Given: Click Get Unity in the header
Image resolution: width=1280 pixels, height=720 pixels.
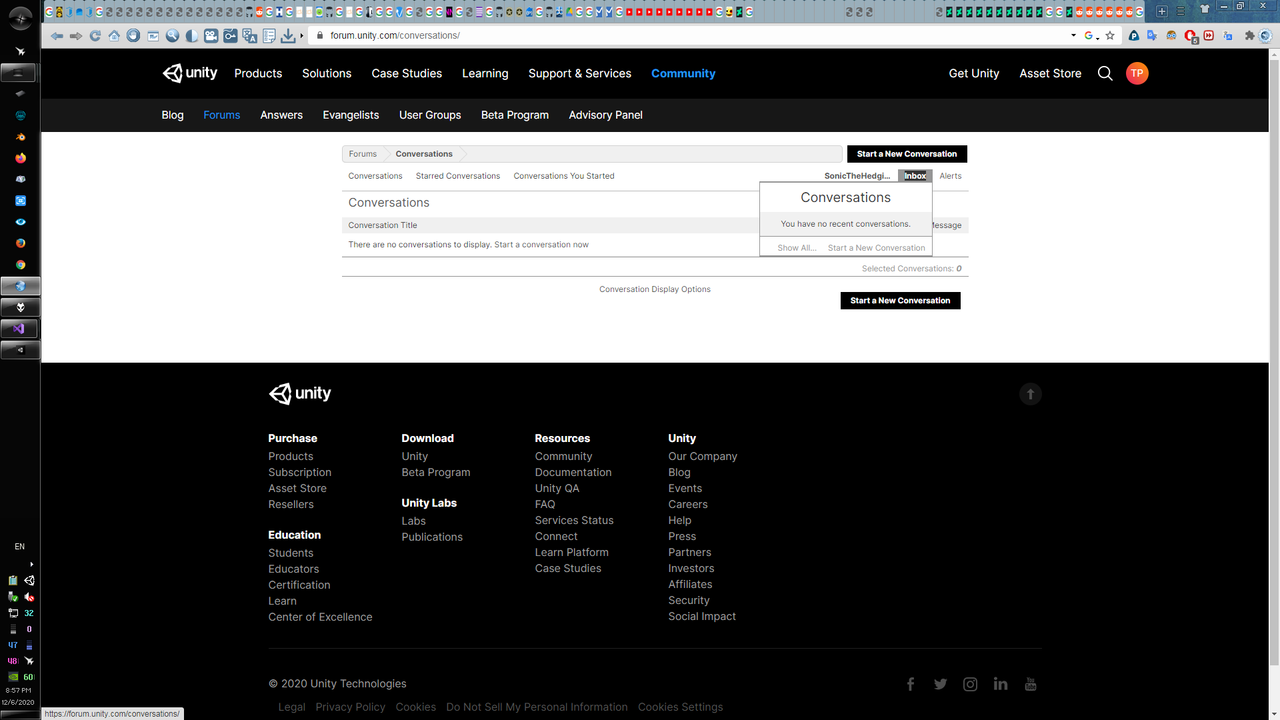Looking at the screenshot, I should [x=974, y=73].
